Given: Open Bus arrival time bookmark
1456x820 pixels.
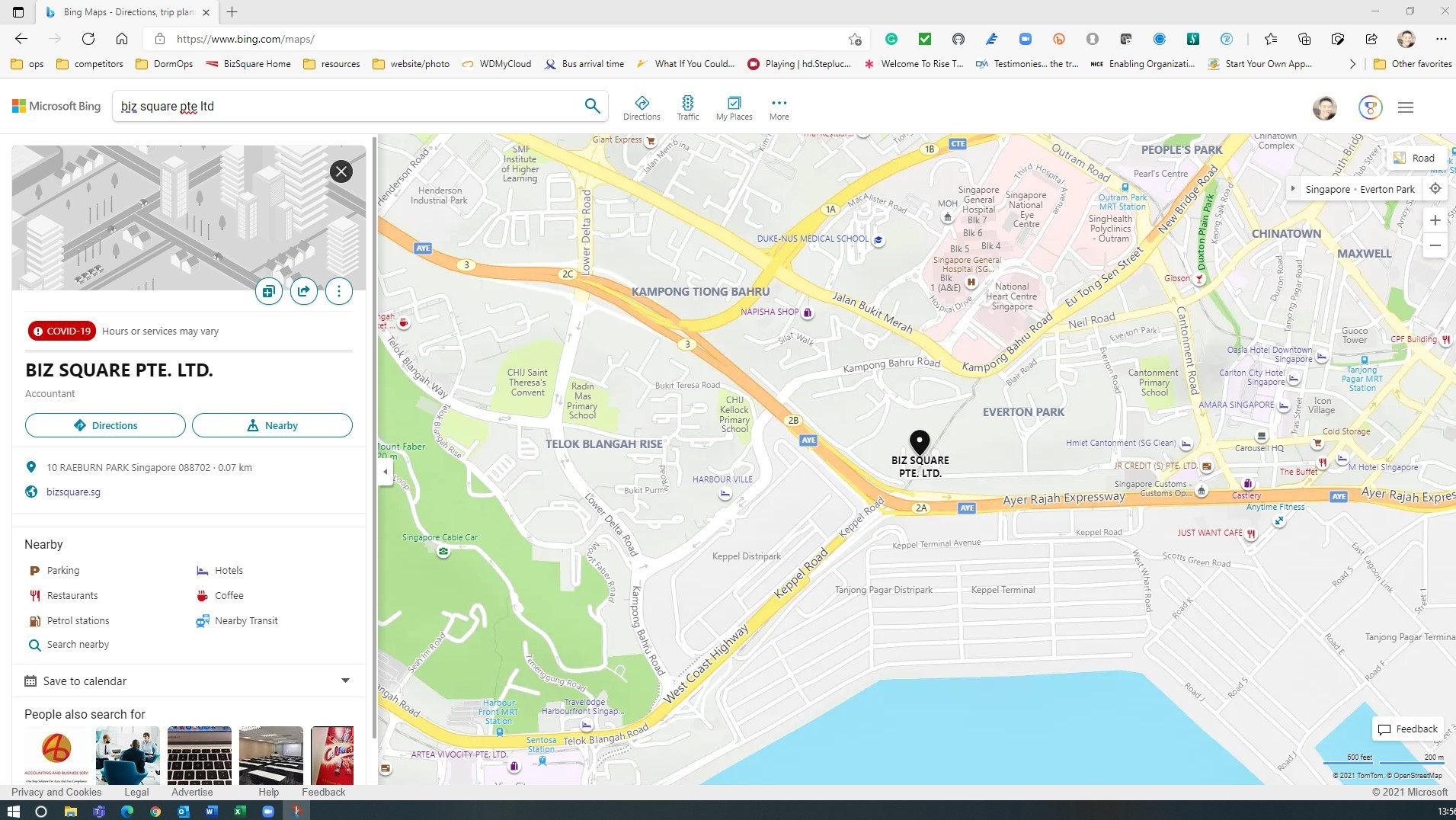Looking at the screenshot, I should [584, 64].
